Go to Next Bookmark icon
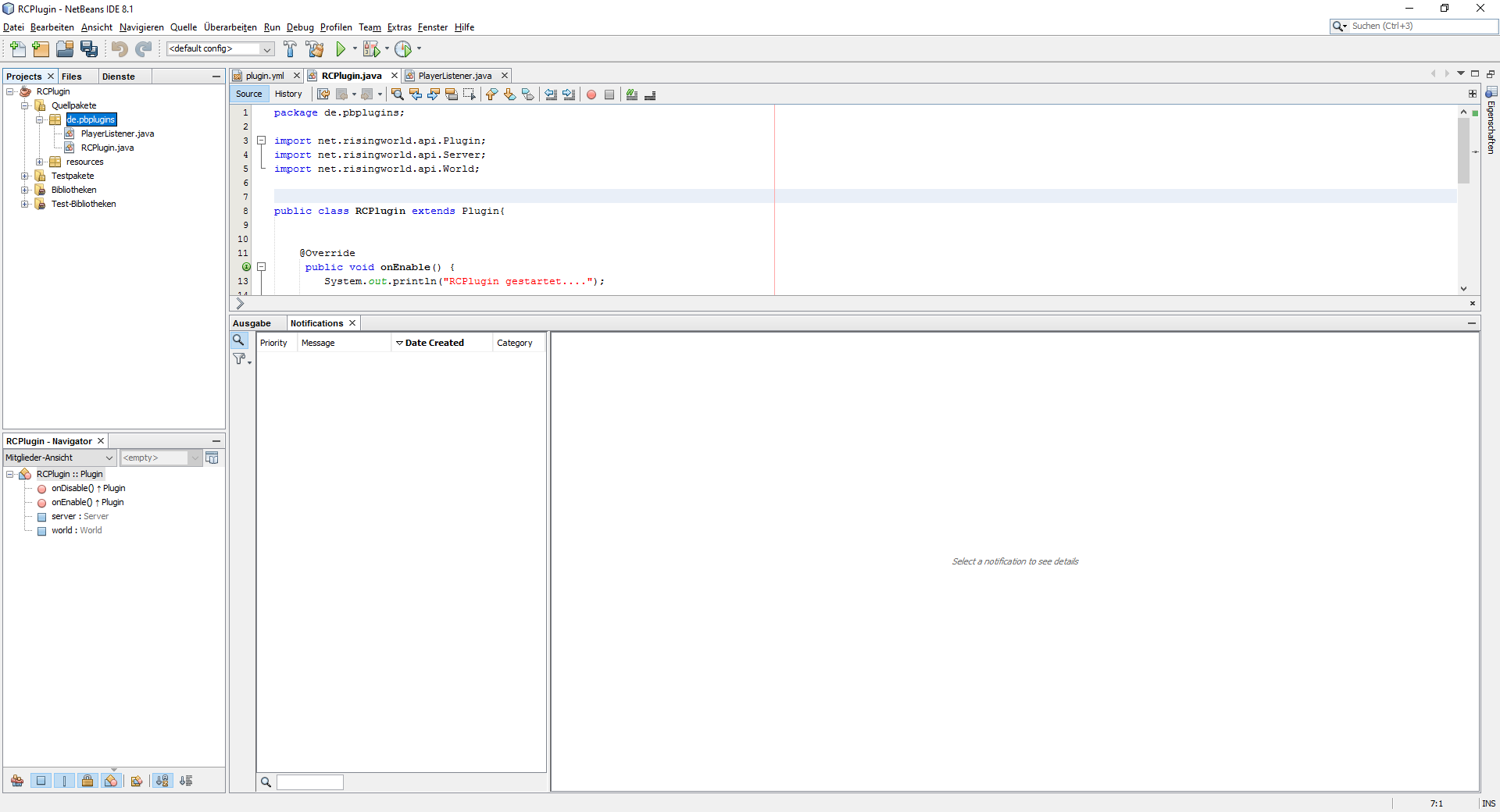This screenshot has height=812, width=1500. pos(509,94)
